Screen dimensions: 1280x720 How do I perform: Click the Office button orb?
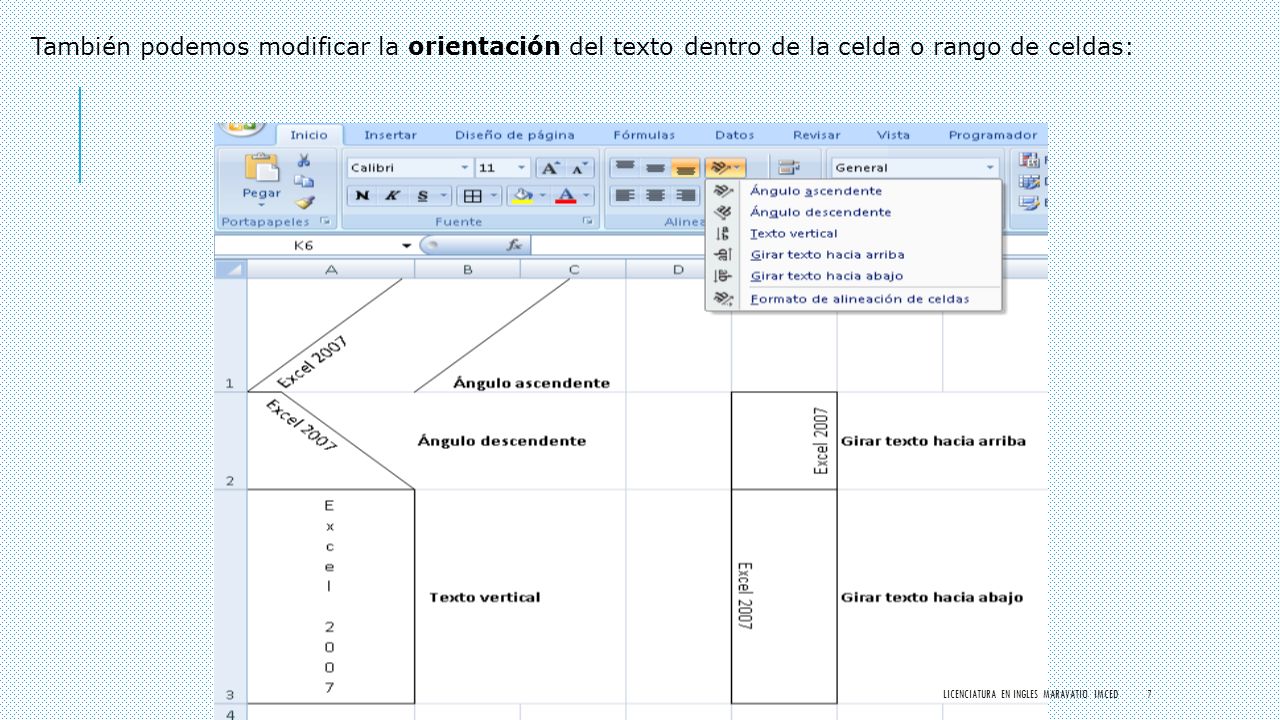(241, 128)
